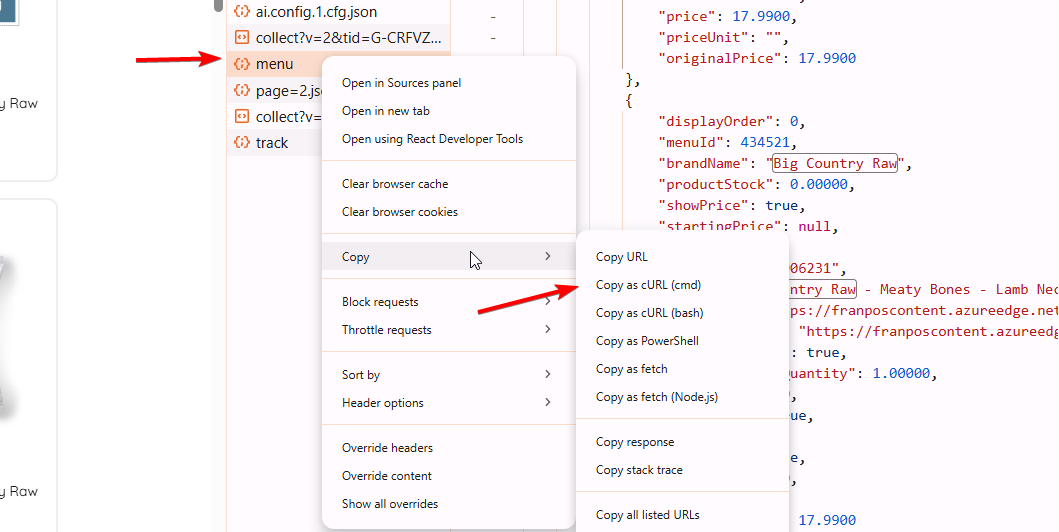Image resolution: width=1059 pixels, height=532 pixels.
Task: Select Copy as fetch (Node.js)
Action: click(656, 397)
